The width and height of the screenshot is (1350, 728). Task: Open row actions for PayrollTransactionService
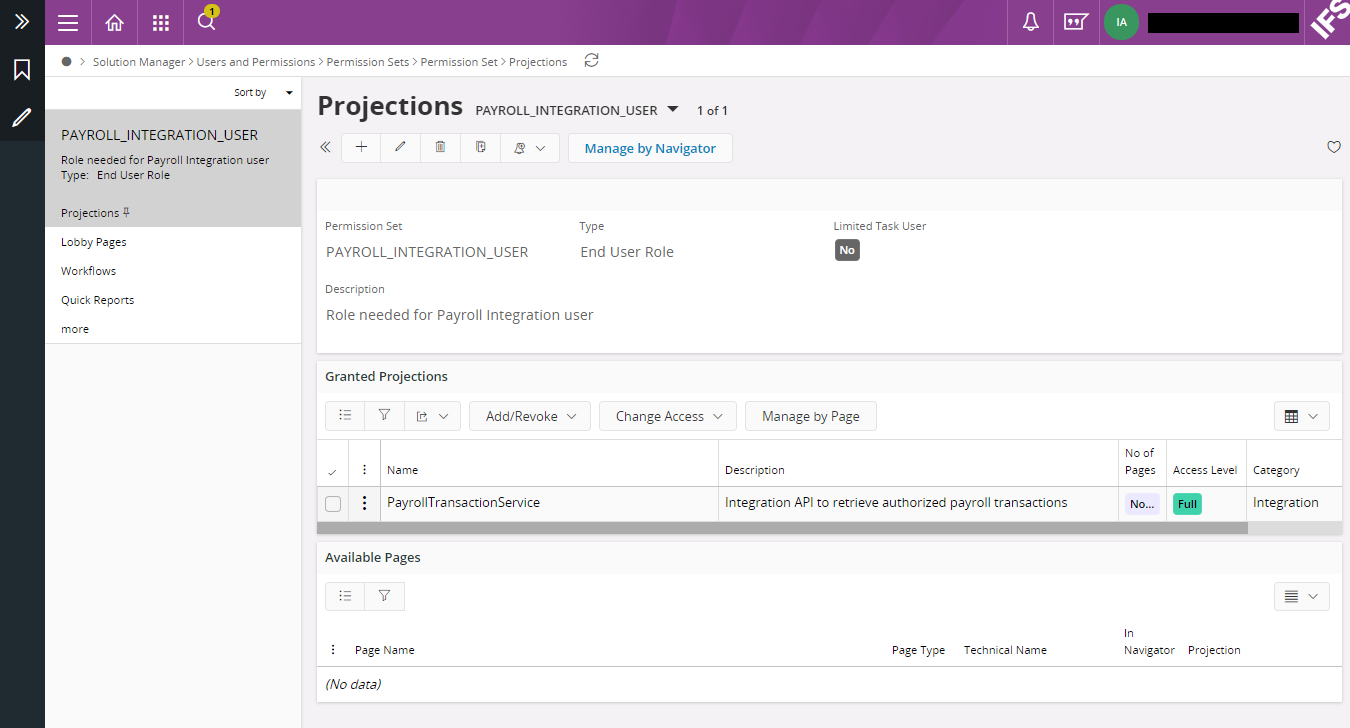365,503
